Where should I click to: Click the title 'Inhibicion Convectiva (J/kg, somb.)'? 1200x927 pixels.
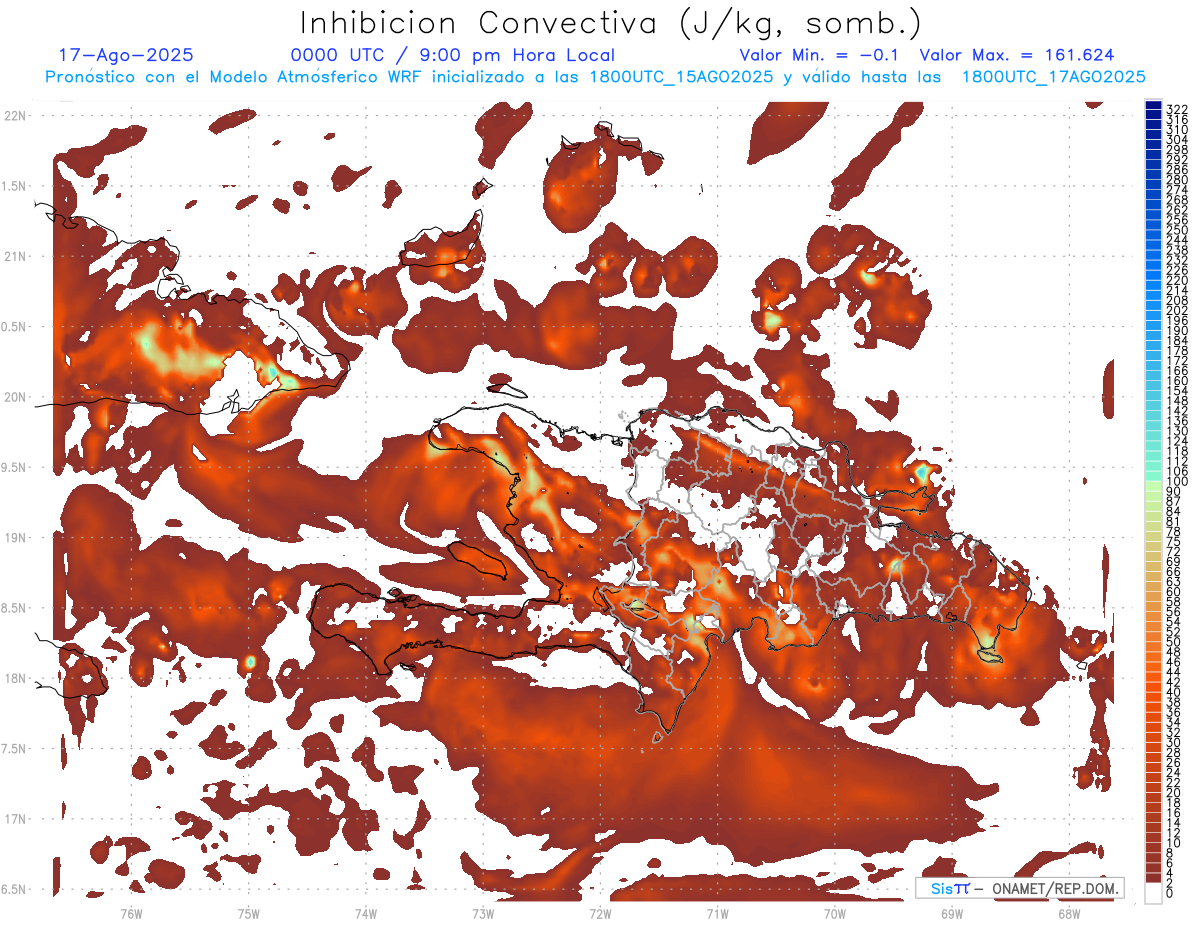611,23
